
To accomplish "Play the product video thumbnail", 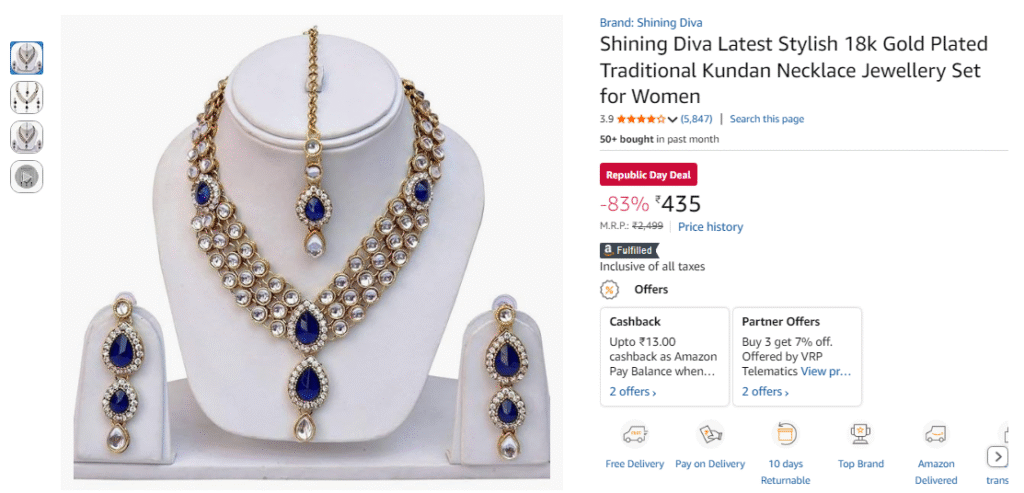I will click(x=26, y=176).
